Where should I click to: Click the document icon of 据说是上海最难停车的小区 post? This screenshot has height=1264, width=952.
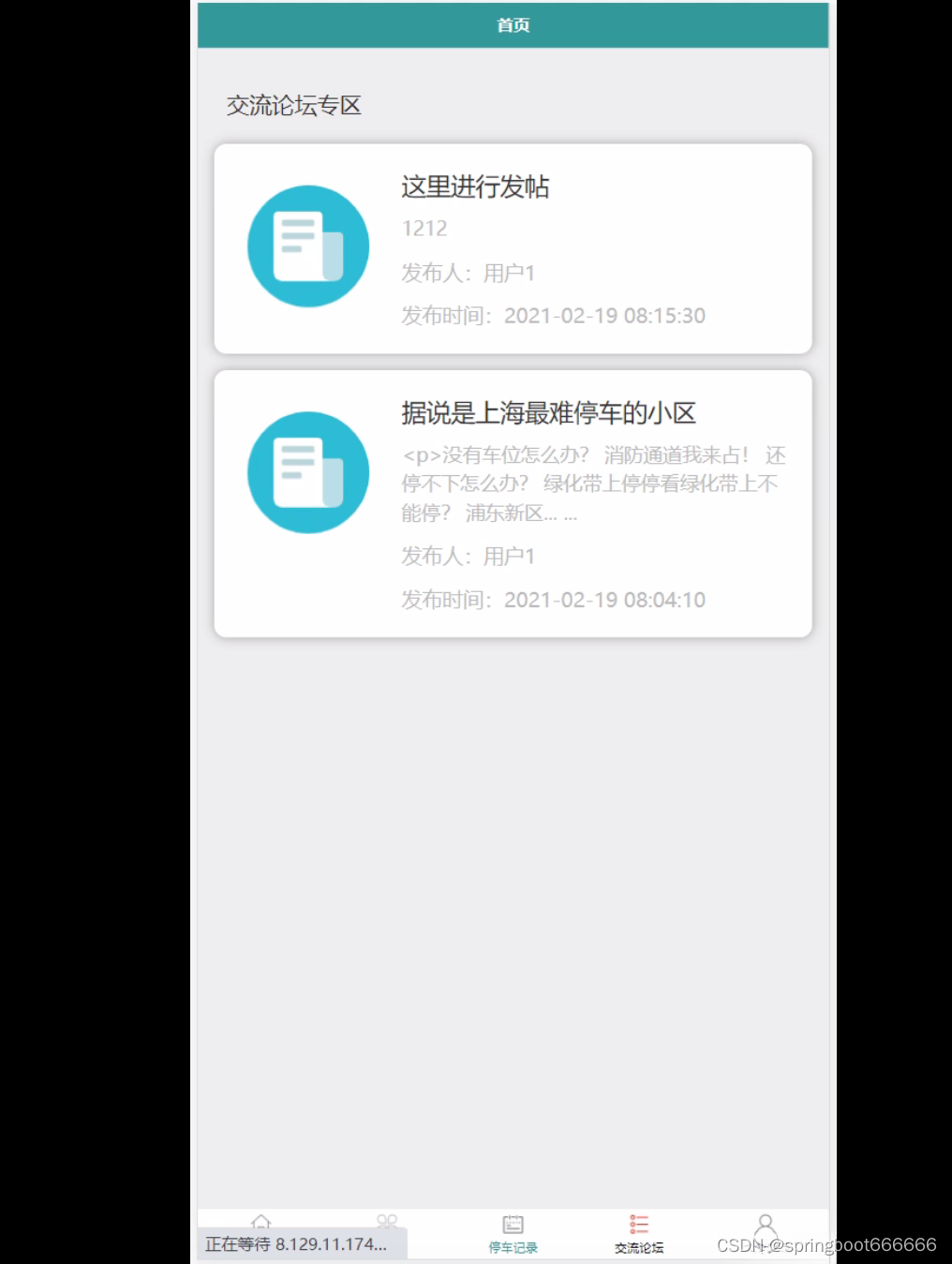point(308,472)
